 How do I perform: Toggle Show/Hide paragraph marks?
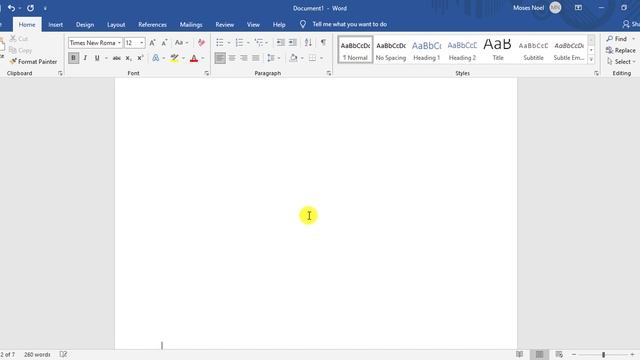pos(323,42)
